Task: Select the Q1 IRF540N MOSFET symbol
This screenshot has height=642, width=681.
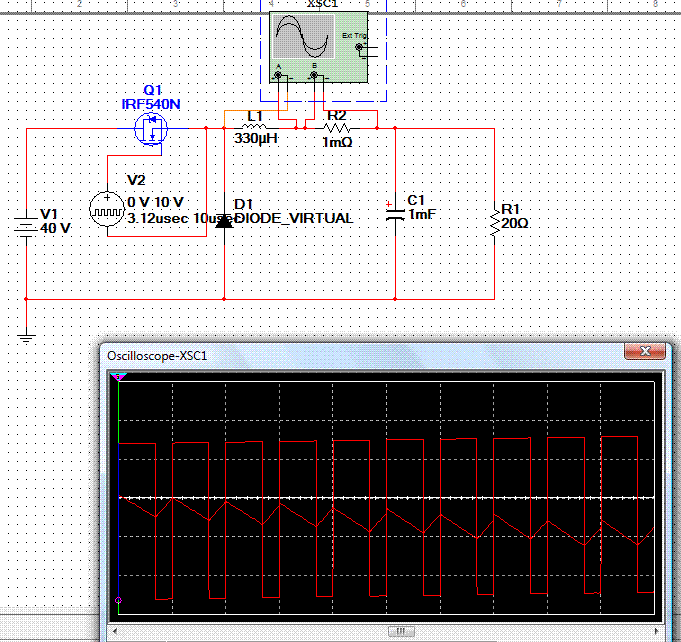Action: [x=151, y=129]
